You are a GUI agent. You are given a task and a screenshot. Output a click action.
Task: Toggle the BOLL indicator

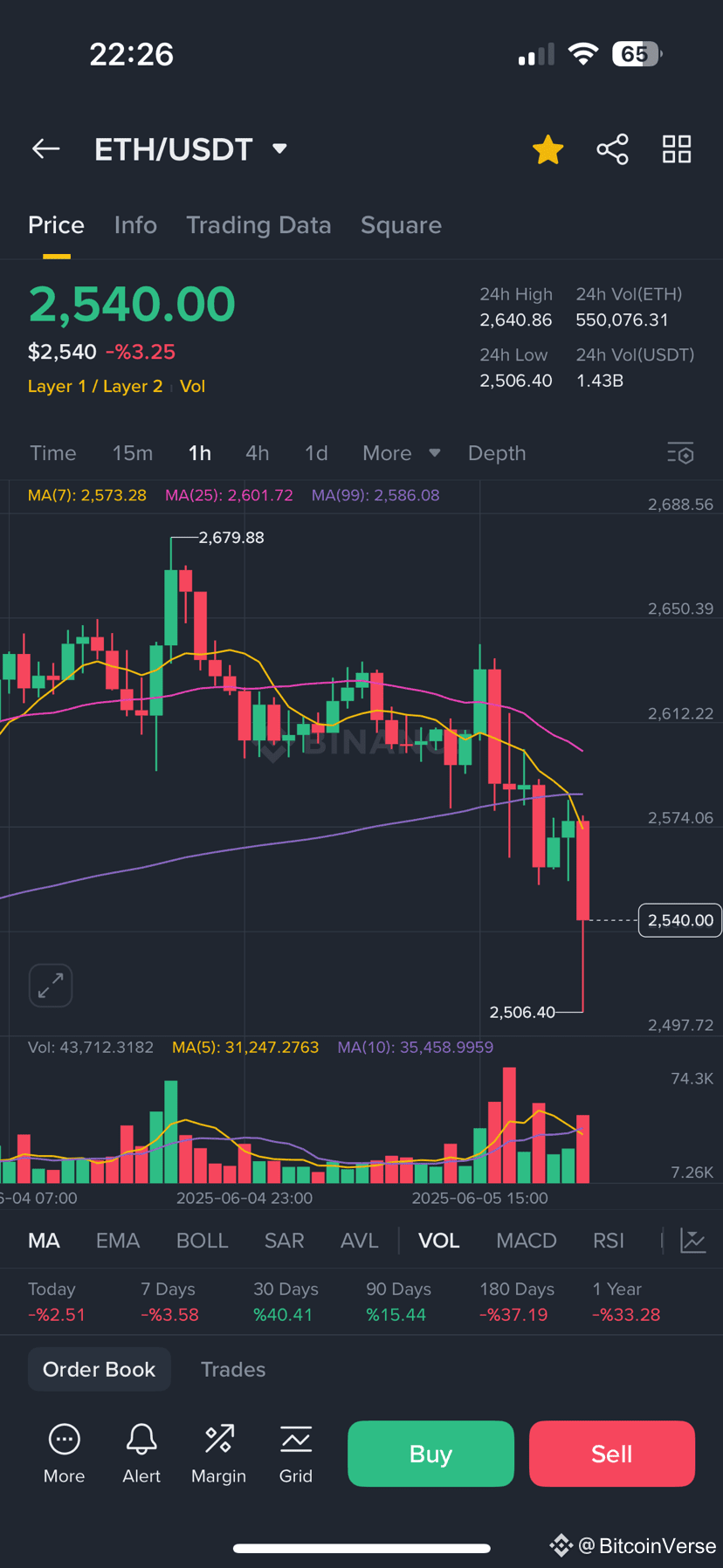tap(202, 1241)
